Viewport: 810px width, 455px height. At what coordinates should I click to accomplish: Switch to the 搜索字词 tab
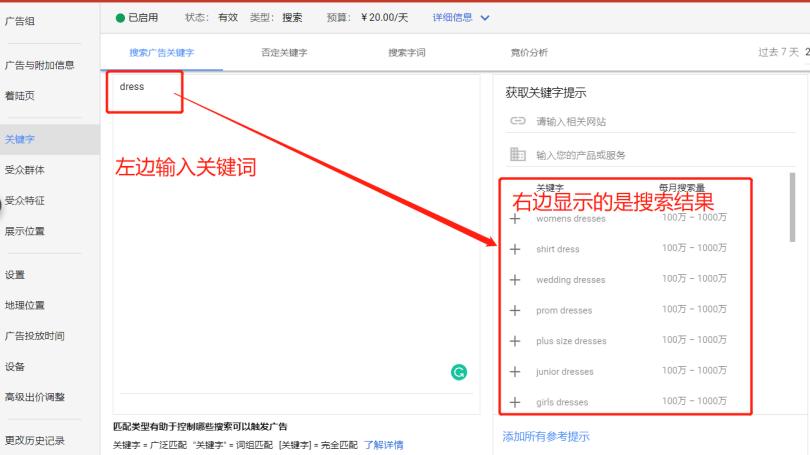pos(407,53)
